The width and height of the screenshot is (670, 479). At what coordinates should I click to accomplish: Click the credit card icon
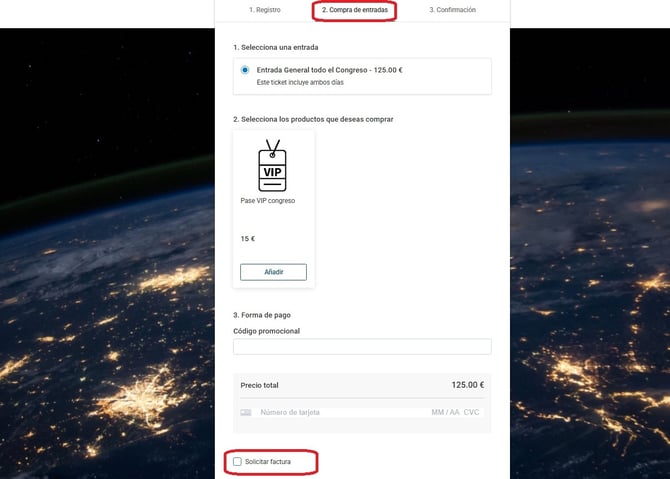pos(246,412)
